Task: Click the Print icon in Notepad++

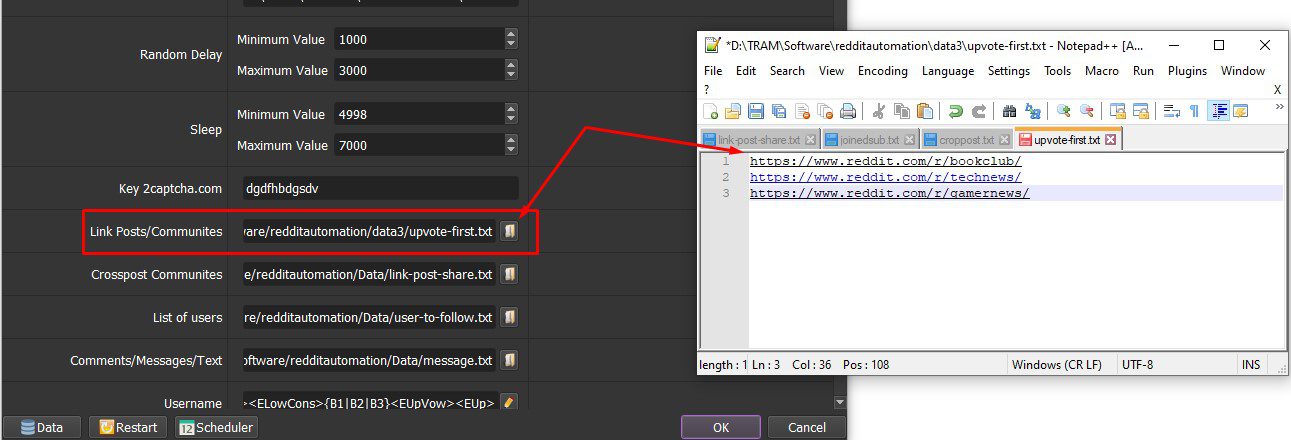Action: point(848,111)
